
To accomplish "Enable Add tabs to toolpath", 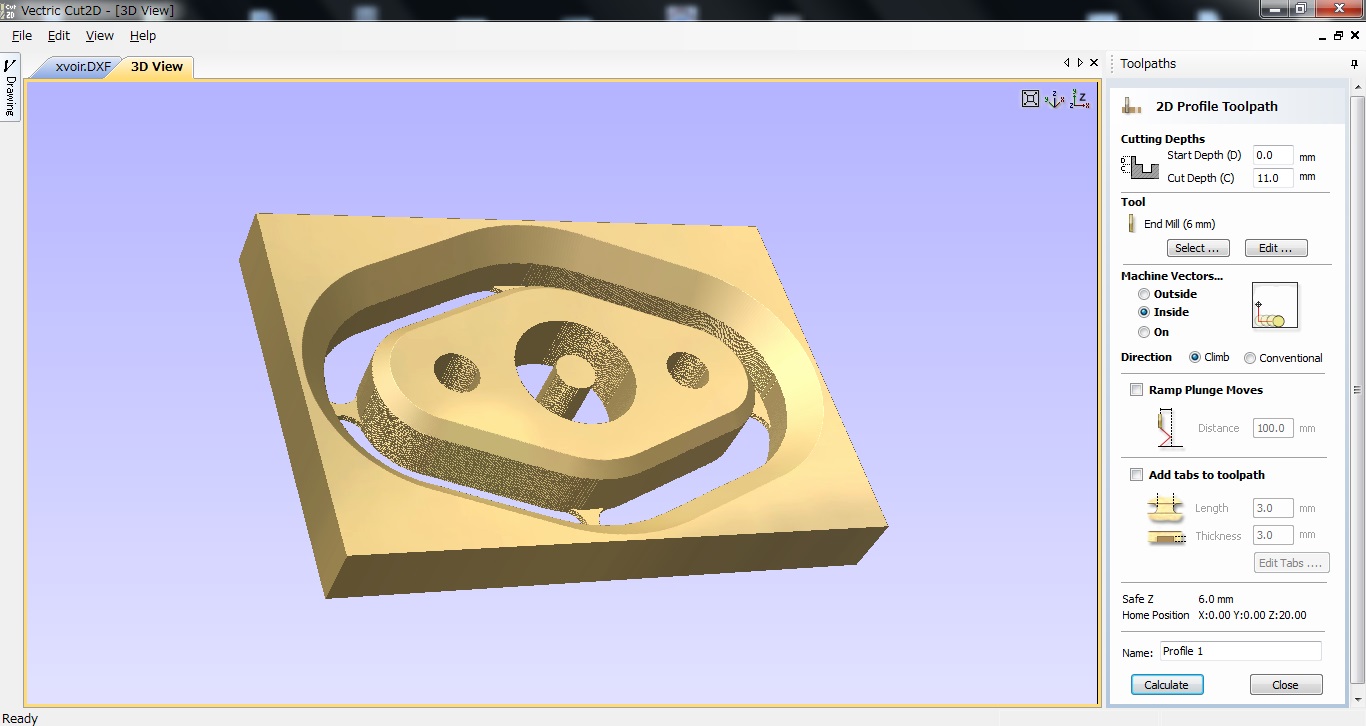I will [x=1136, y=475].
